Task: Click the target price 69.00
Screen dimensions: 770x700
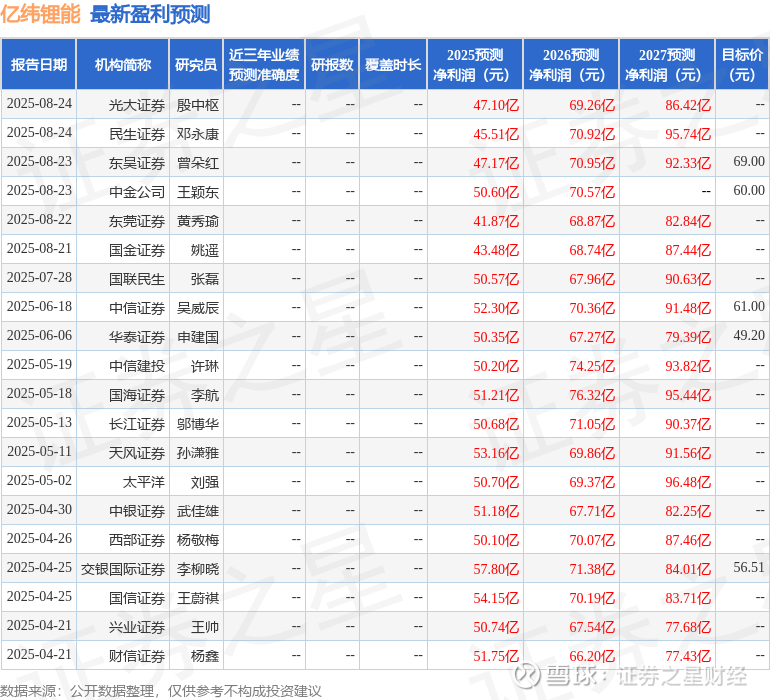Action: [x=749, y=162]
